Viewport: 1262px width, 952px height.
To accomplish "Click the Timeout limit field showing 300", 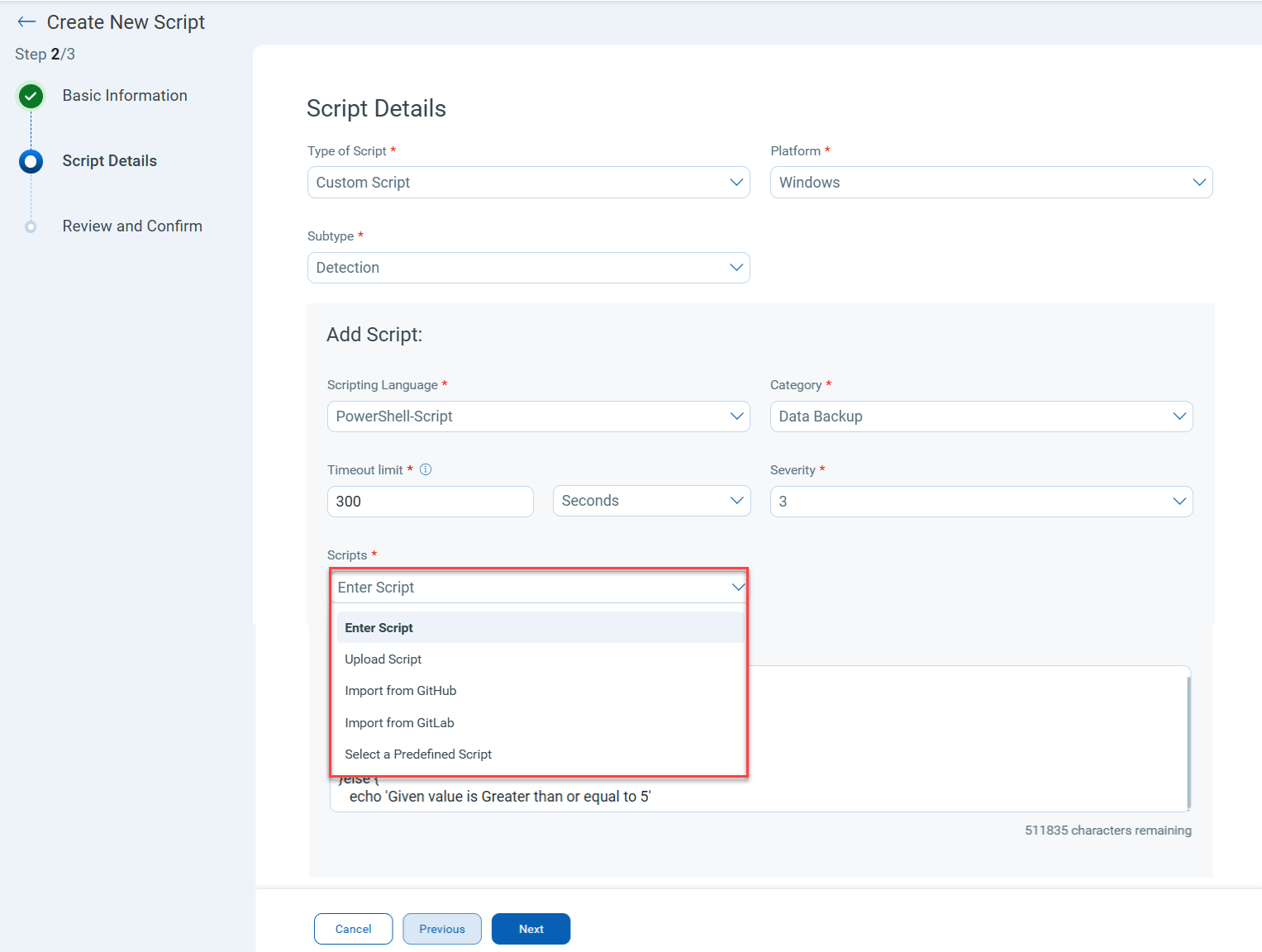I will click(430, 502).
